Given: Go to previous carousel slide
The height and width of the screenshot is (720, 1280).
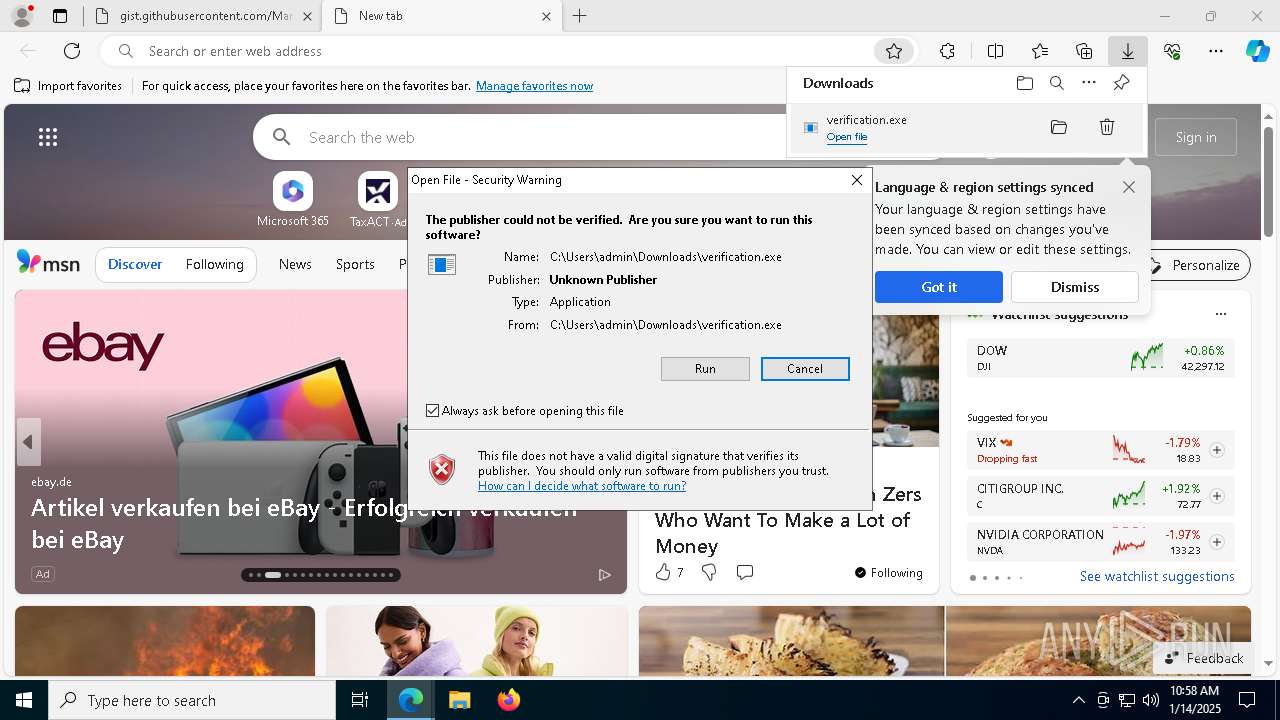Looking at the screenshot, I should [x=28, y=442].
